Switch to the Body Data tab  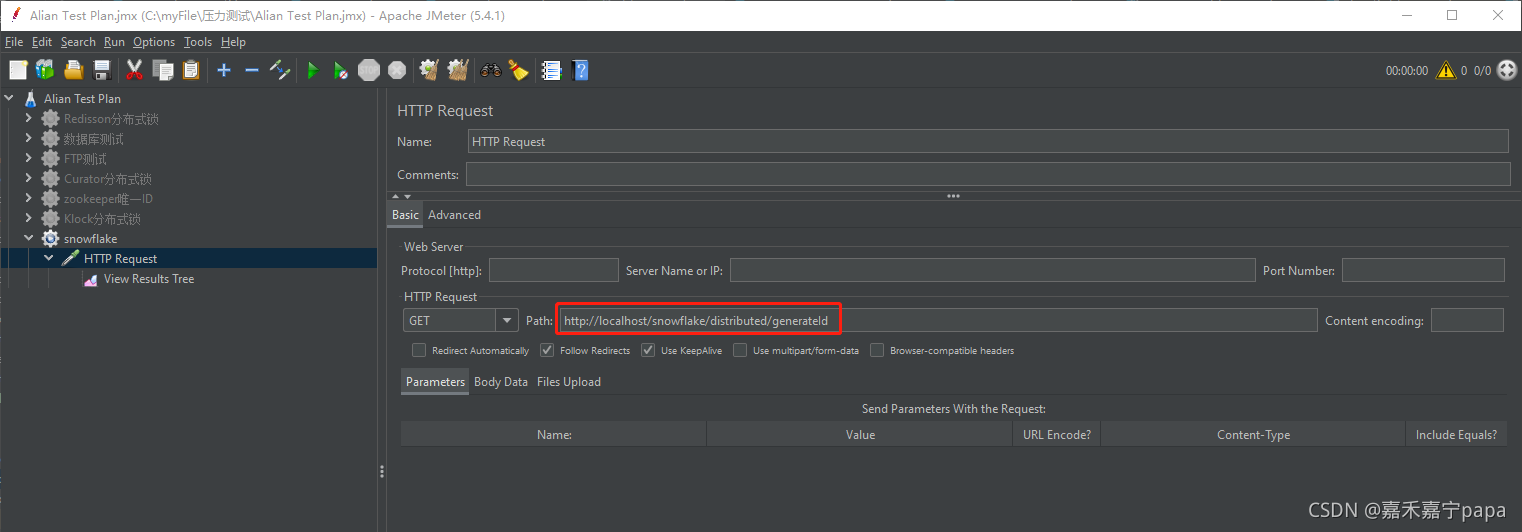click(501, 382)
